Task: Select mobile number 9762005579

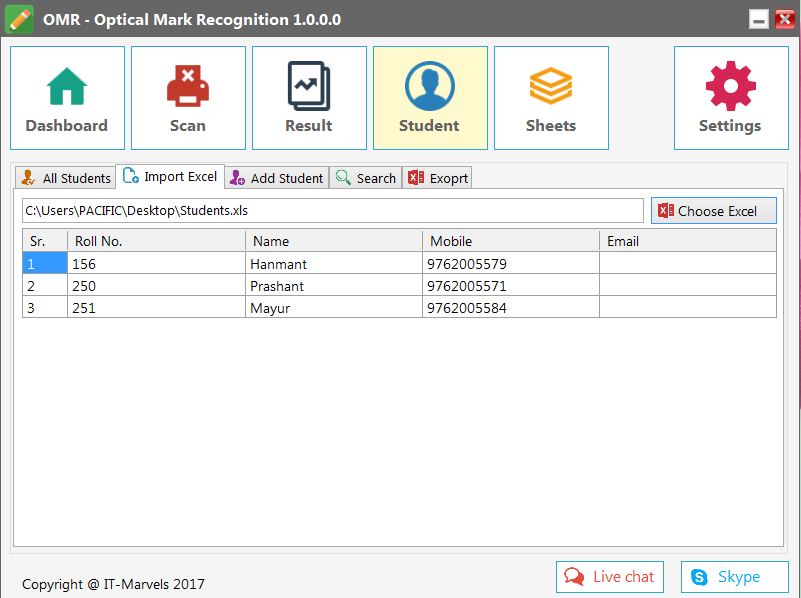Action: click(511, 263)
